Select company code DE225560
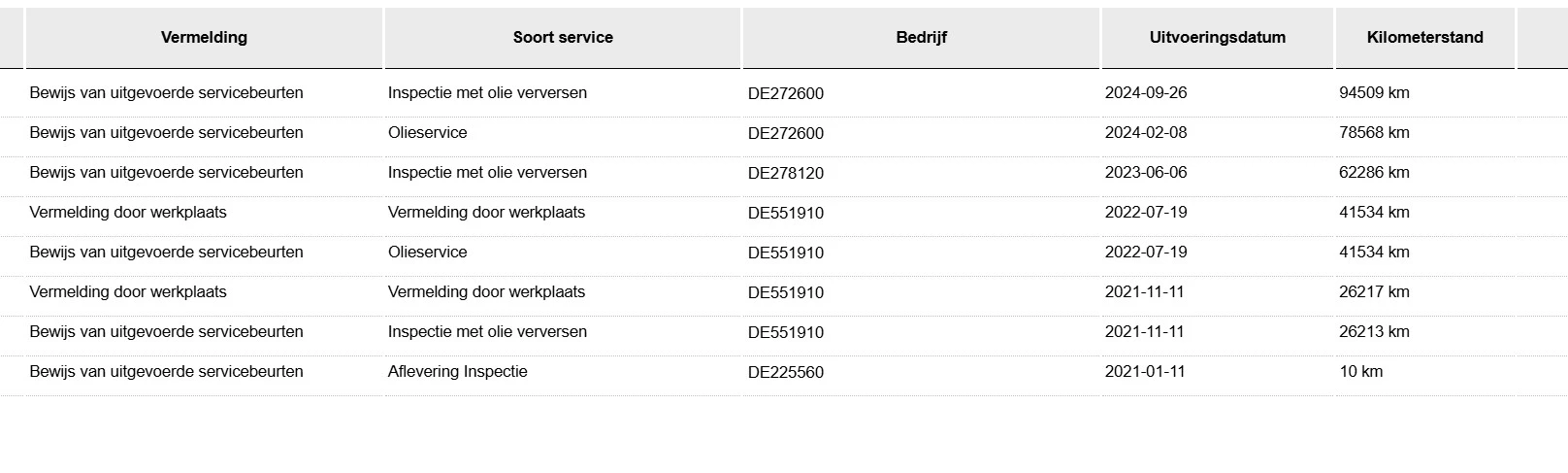This screenshot has width=1568, height=473. point(786,372)
